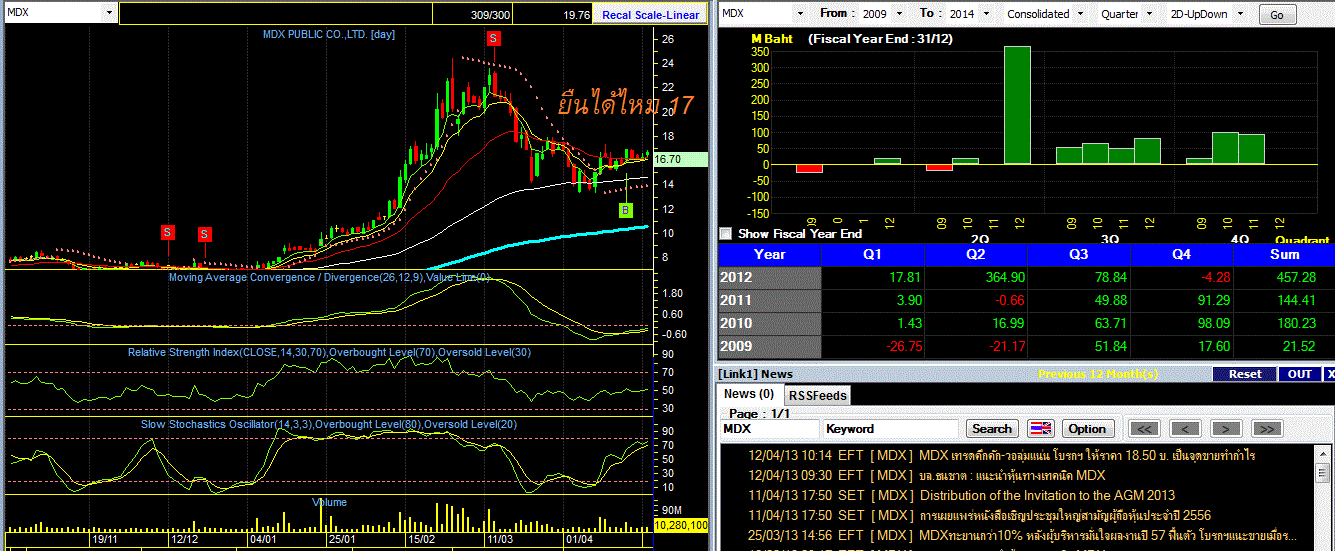Click the red S sell marker at chart peak
The height and width of the screenshot is (551, 1335).
pos(494,38)
